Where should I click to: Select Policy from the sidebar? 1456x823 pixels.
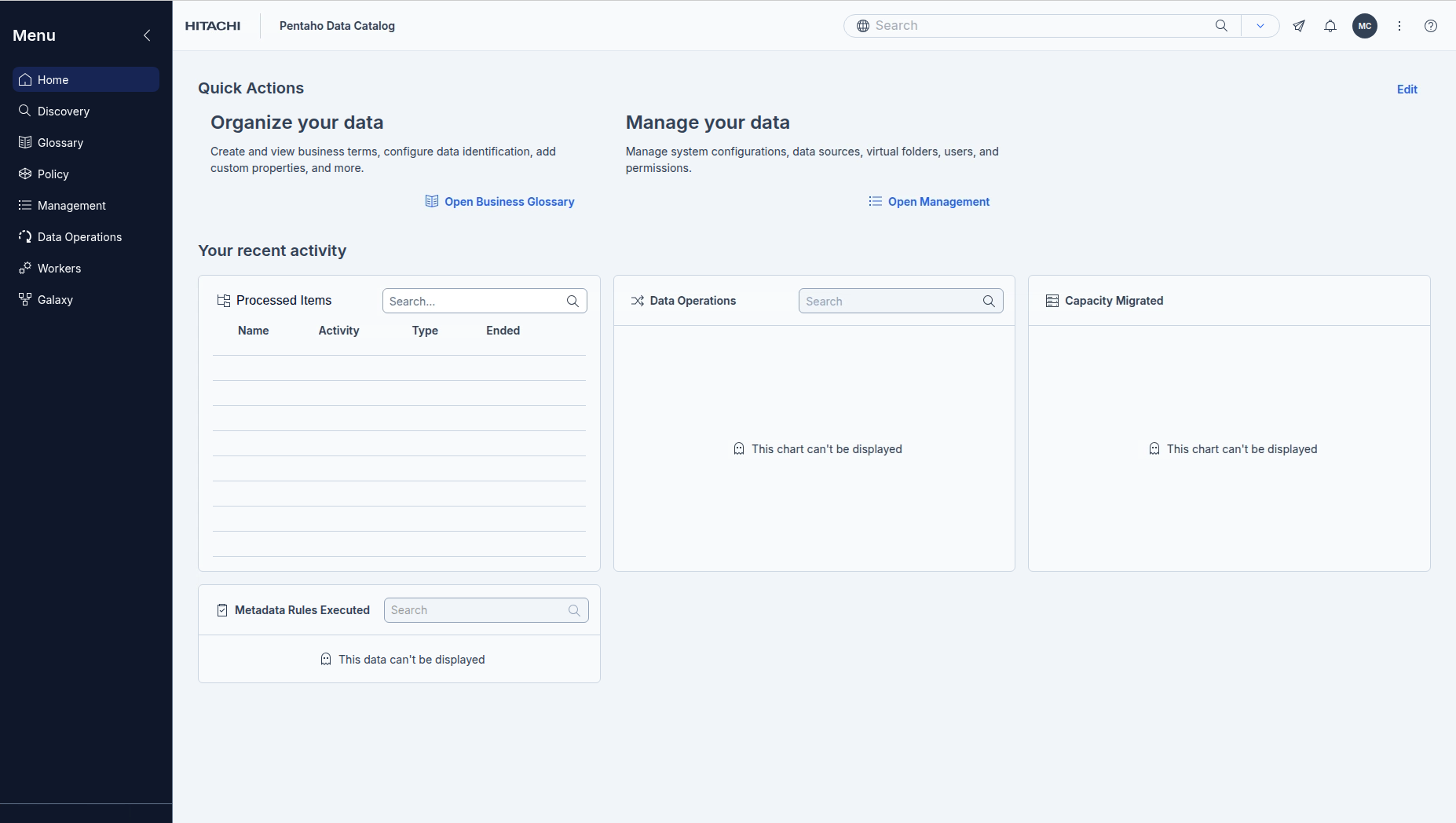click(x=53, y=174)
